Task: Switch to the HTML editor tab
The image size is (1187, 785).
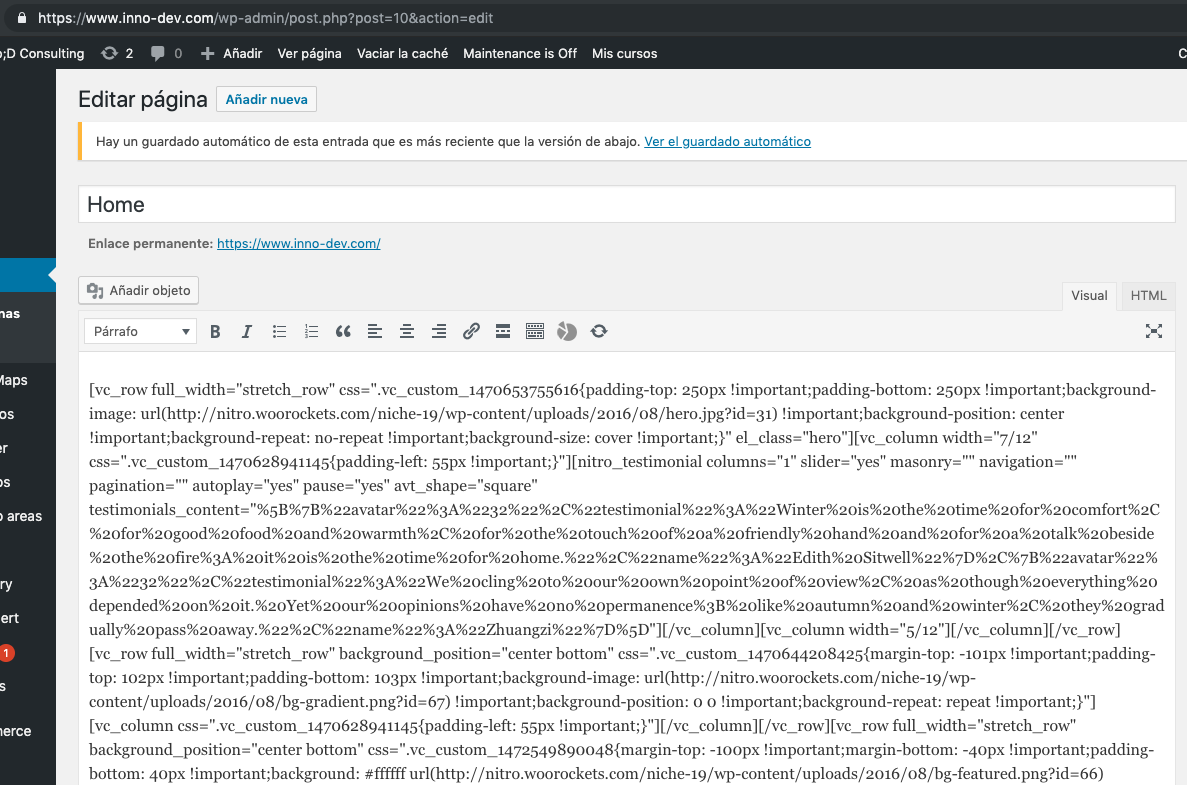Action: (x=1148, y=296)
